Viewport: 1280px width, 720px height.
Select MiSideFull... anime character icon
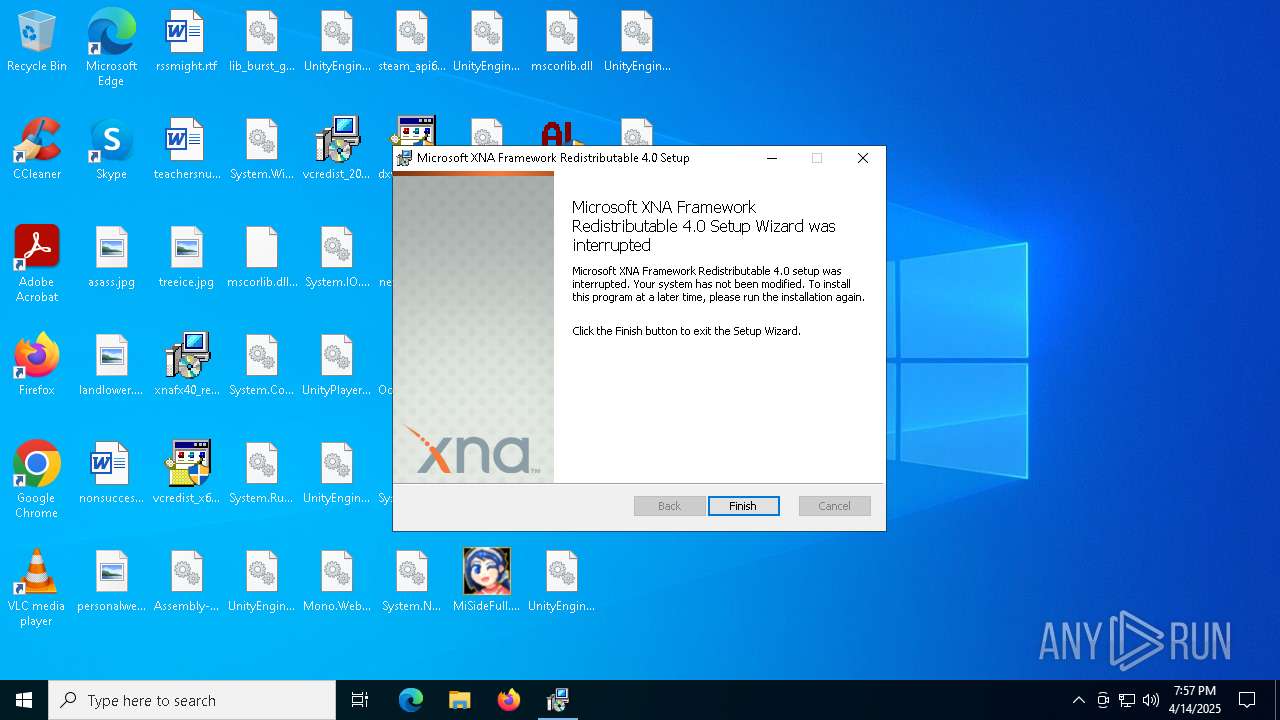coord(487,582)
